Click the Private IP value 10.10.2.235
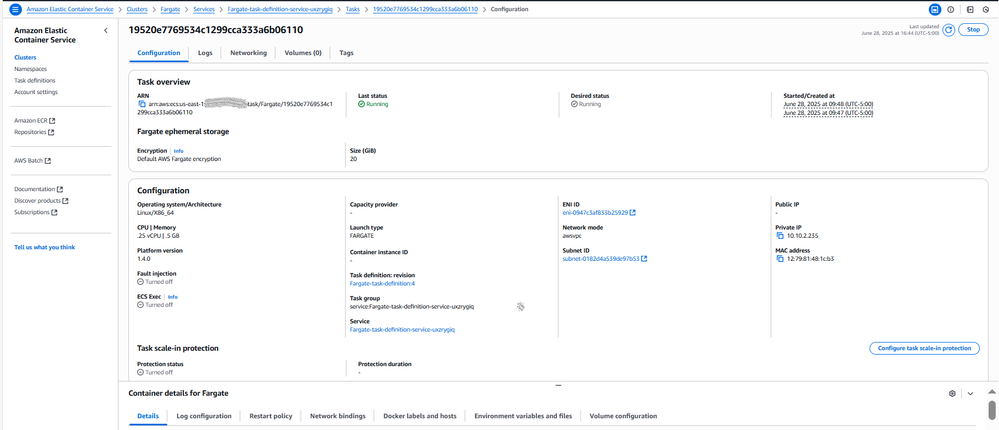Image resolution: width=999 pixels, height=430 pixels. point(803,236)
